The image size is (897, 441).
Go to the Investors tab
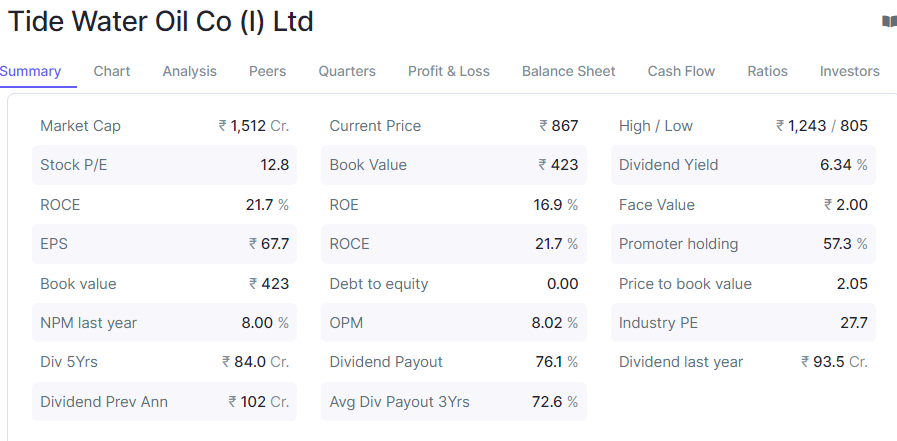849,71
